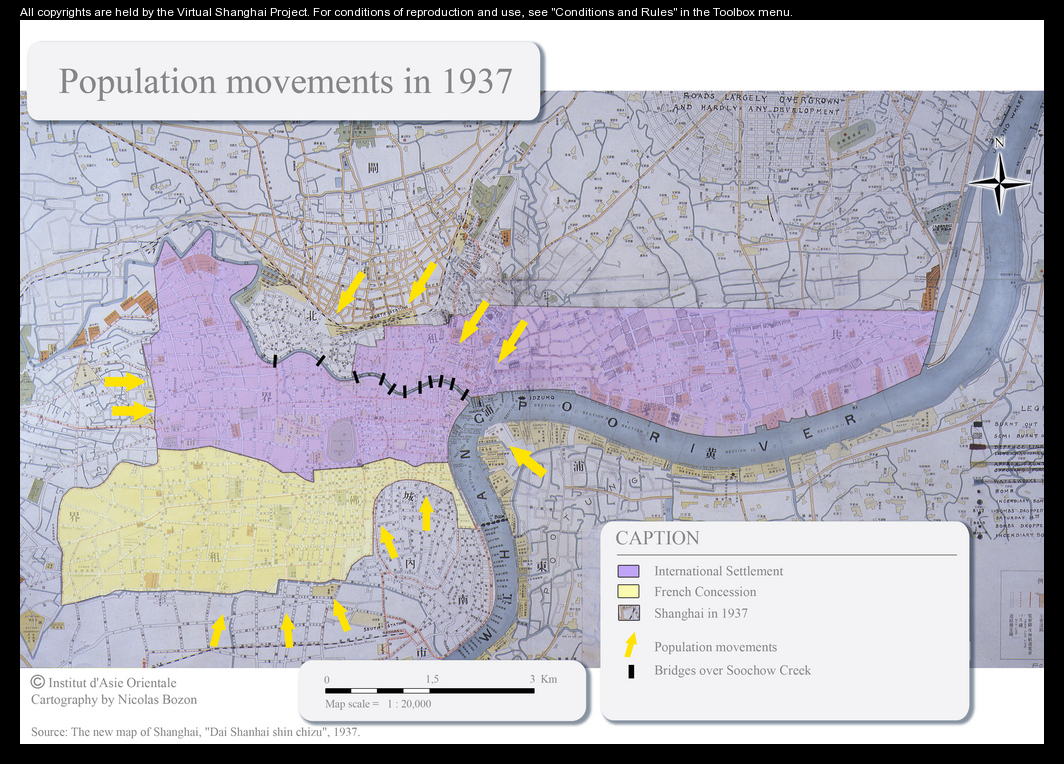Select the yellow French Concession legend swatch

pos(629,592)
